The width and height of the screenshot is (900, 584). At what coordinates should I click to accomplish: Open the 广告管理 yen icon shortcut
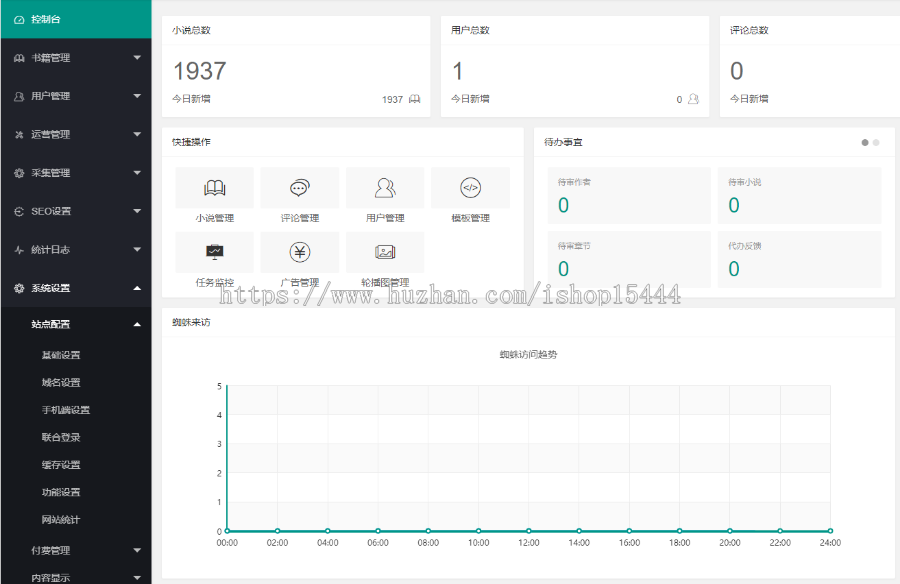point(300,252)
